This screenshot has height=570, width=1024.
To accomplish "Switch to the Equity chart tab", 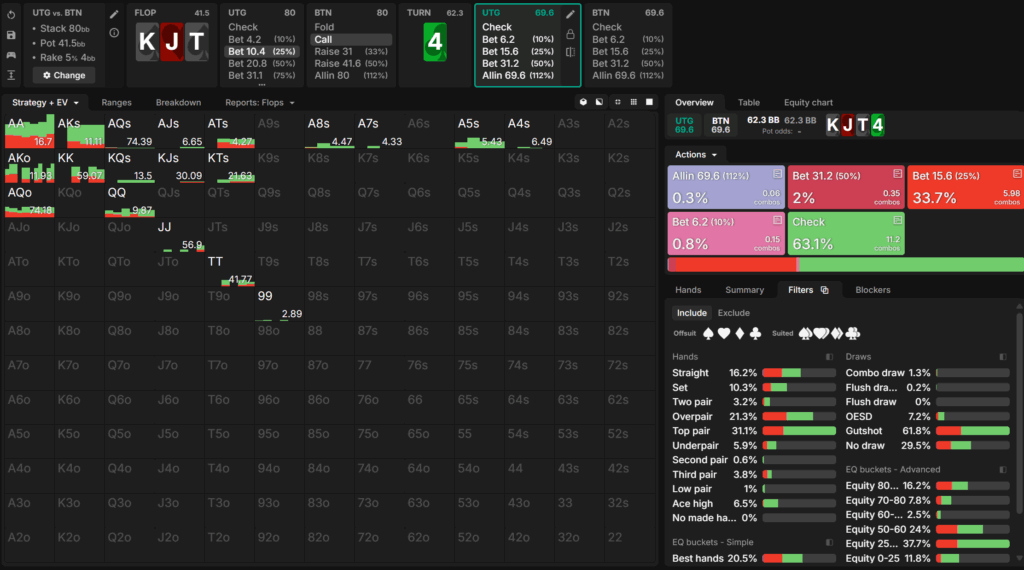I will 808,102.
